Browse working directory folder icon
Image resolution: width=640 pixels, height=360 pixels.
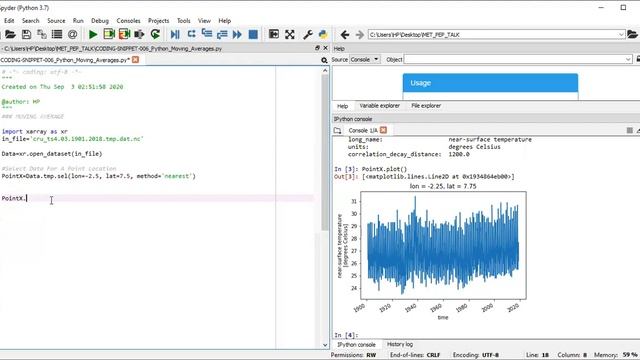click(632, 35)
